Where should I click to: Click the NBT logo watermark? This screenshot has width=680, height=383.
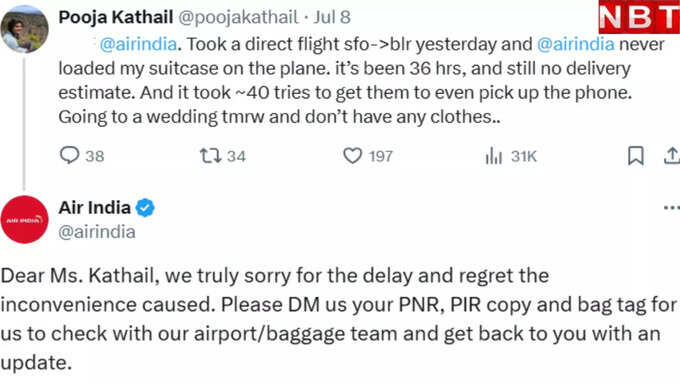639,17
